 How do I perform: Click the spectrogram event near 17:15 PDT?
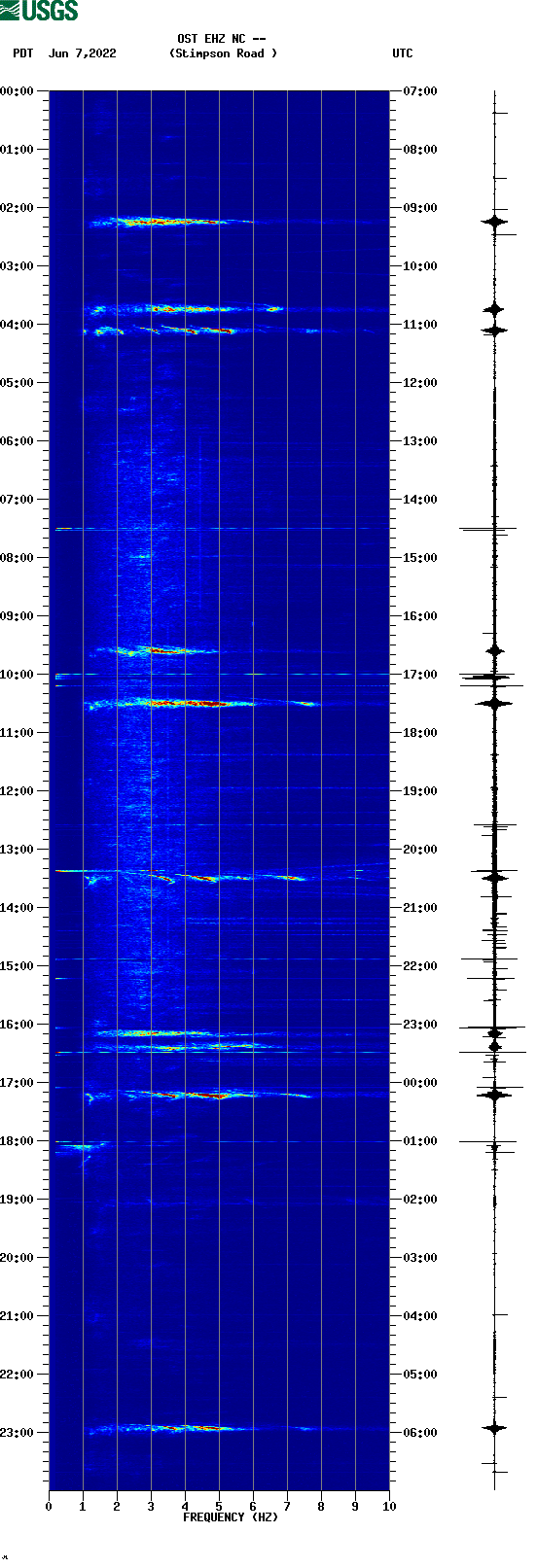pos(199,1096)
